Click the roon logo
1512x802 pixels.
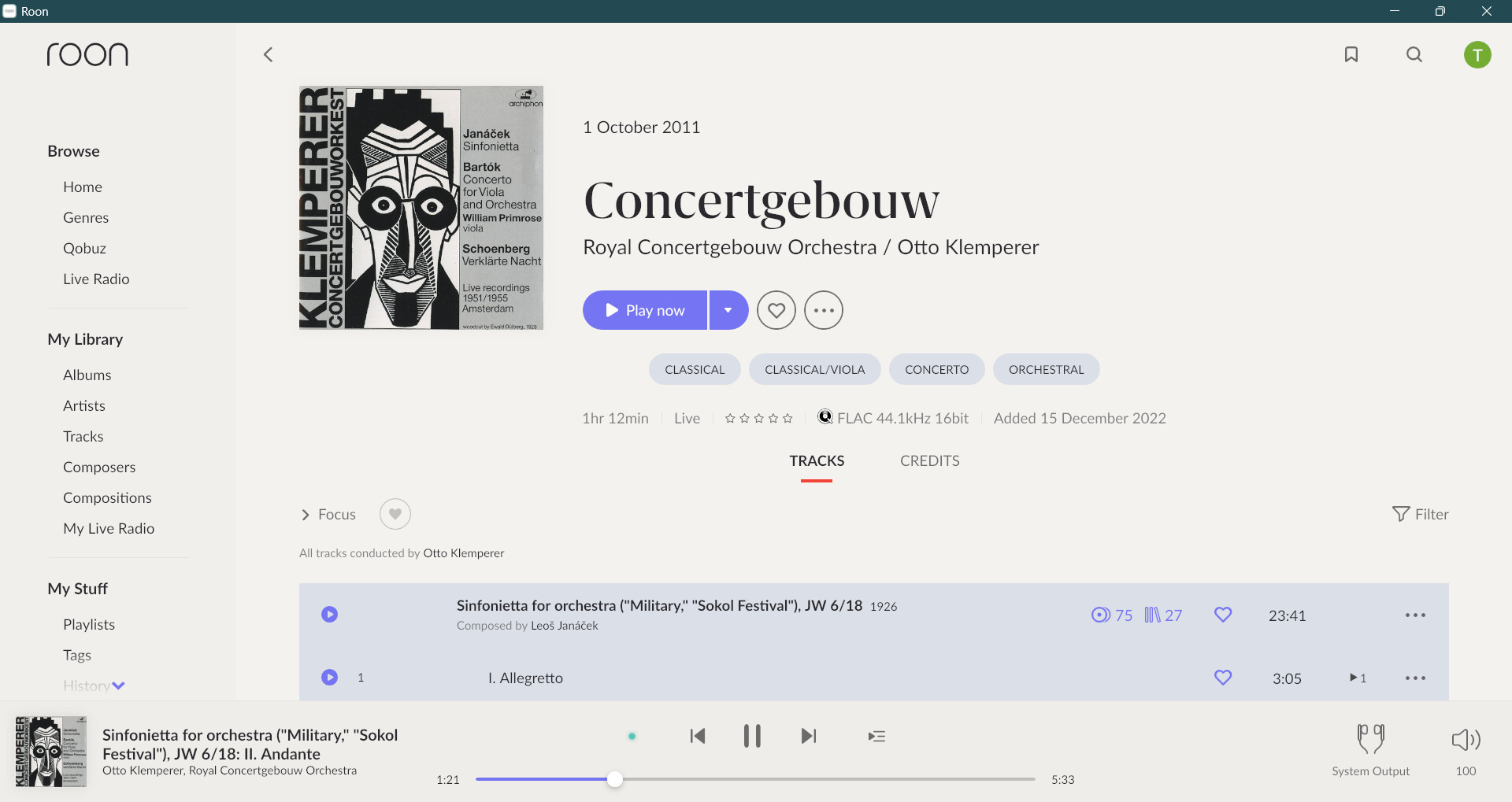click(x=87, y=54)
